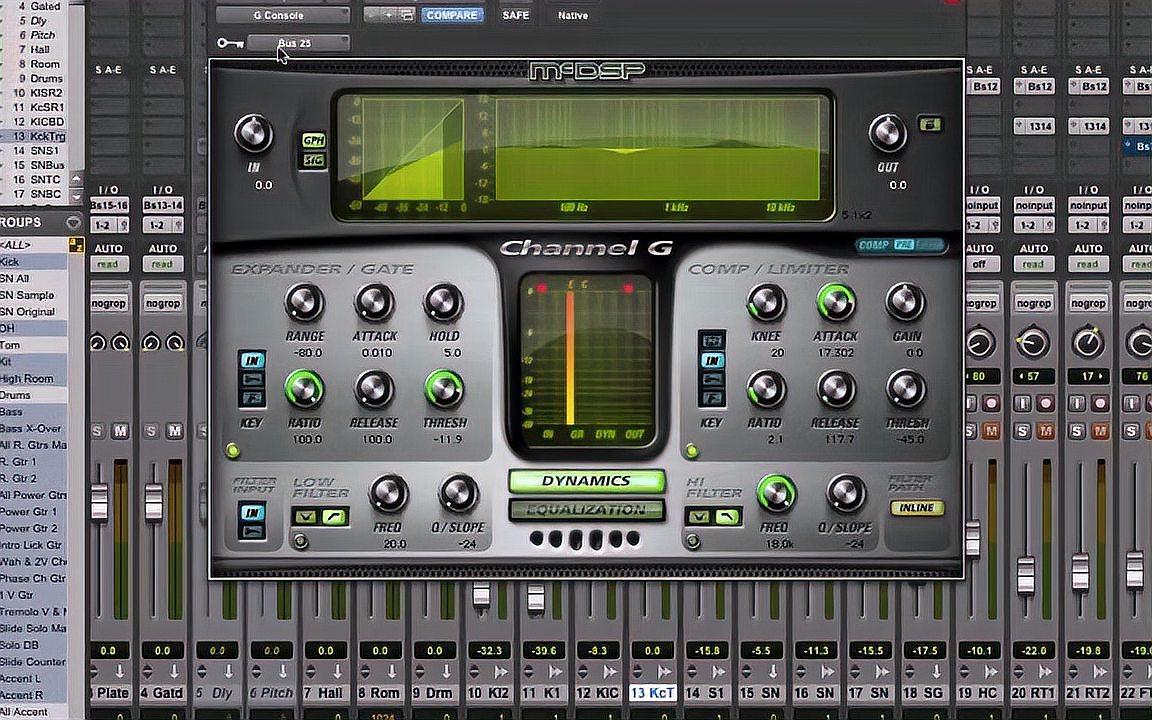Click the Low Filter Q/SLOPE knob
Viewport: 1152px width, 720px height.
(x=458, y=493)
